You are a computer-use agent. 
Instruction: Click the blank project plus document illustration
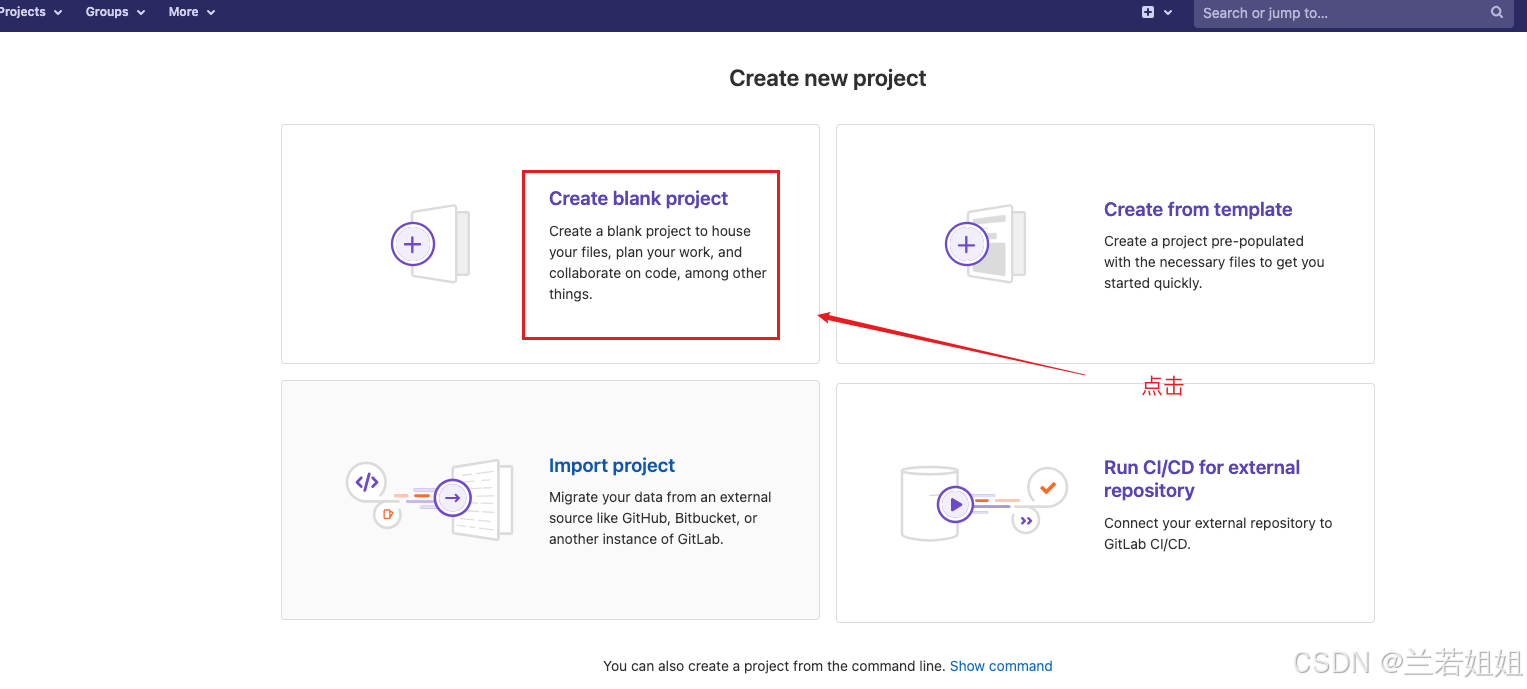(431, 243)
